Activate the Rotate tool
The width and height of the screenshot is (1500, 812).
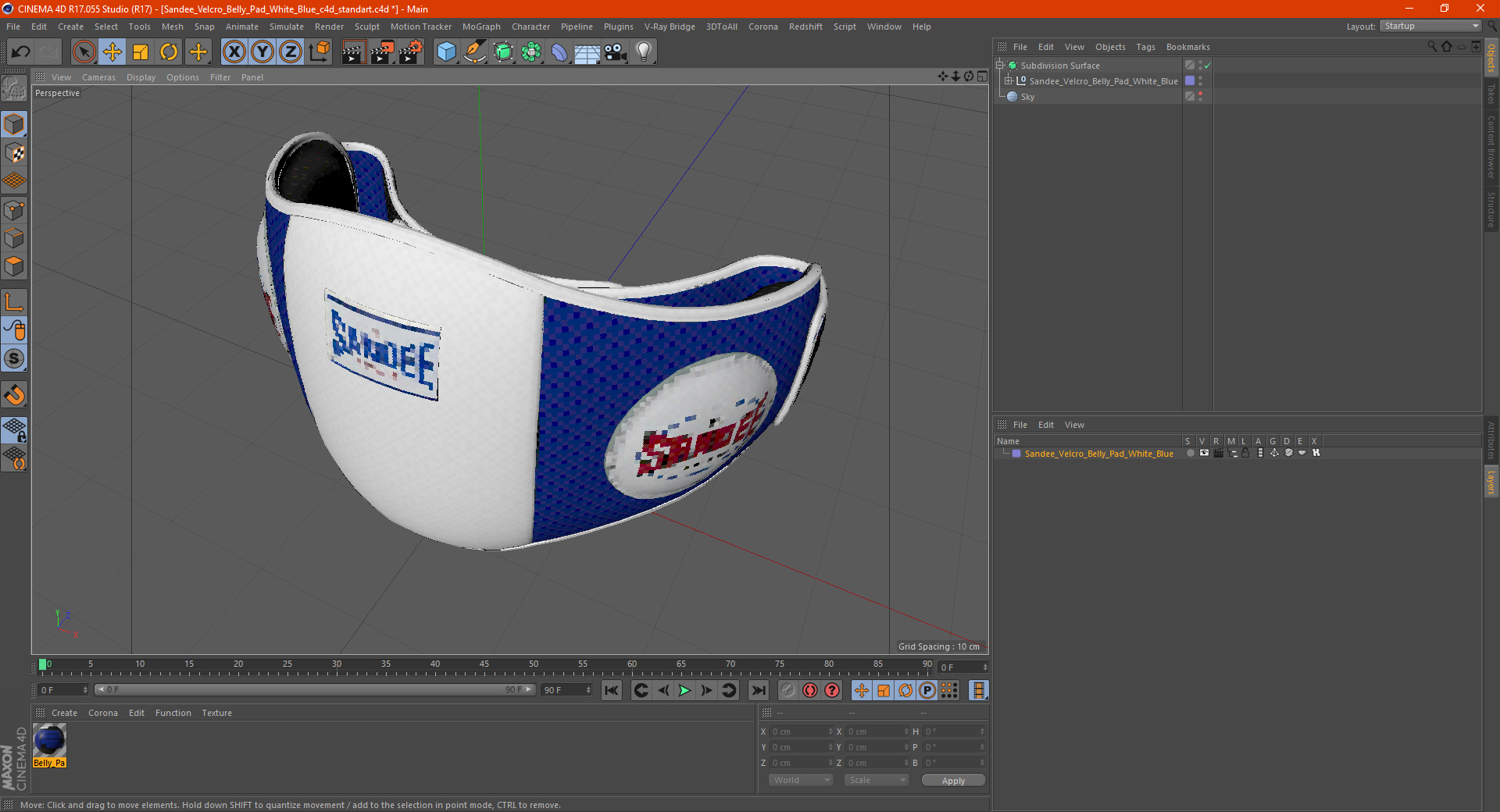coord(169,52)
